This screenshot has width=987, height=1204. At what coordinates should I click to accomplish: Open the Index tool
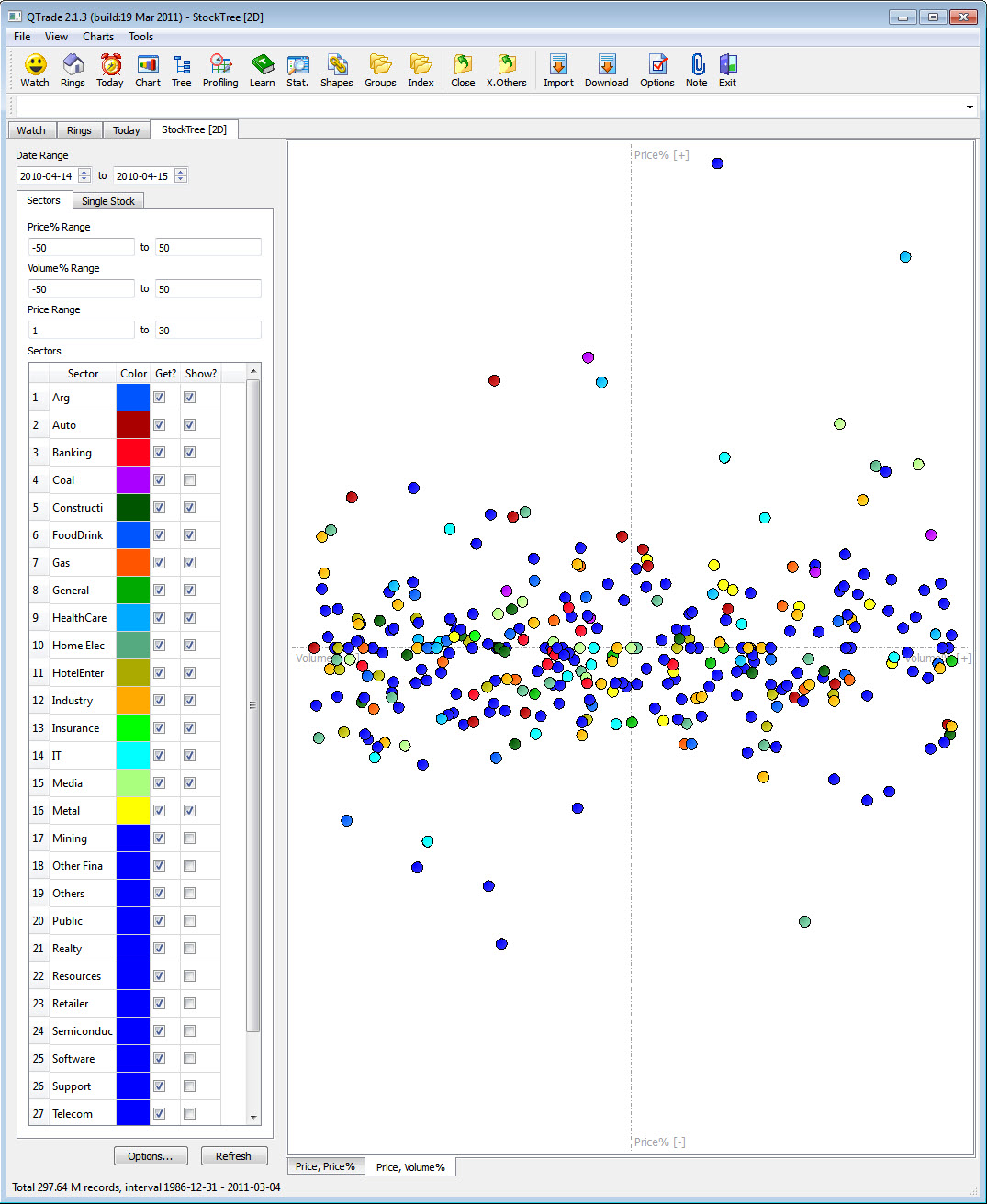421,70
